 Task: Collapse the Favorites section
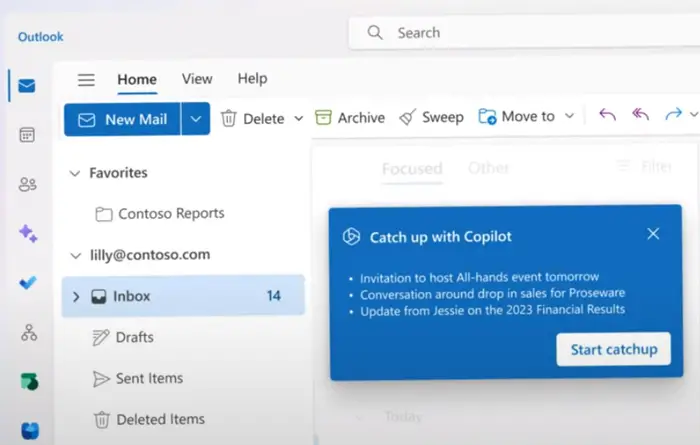tap(75, 173)
